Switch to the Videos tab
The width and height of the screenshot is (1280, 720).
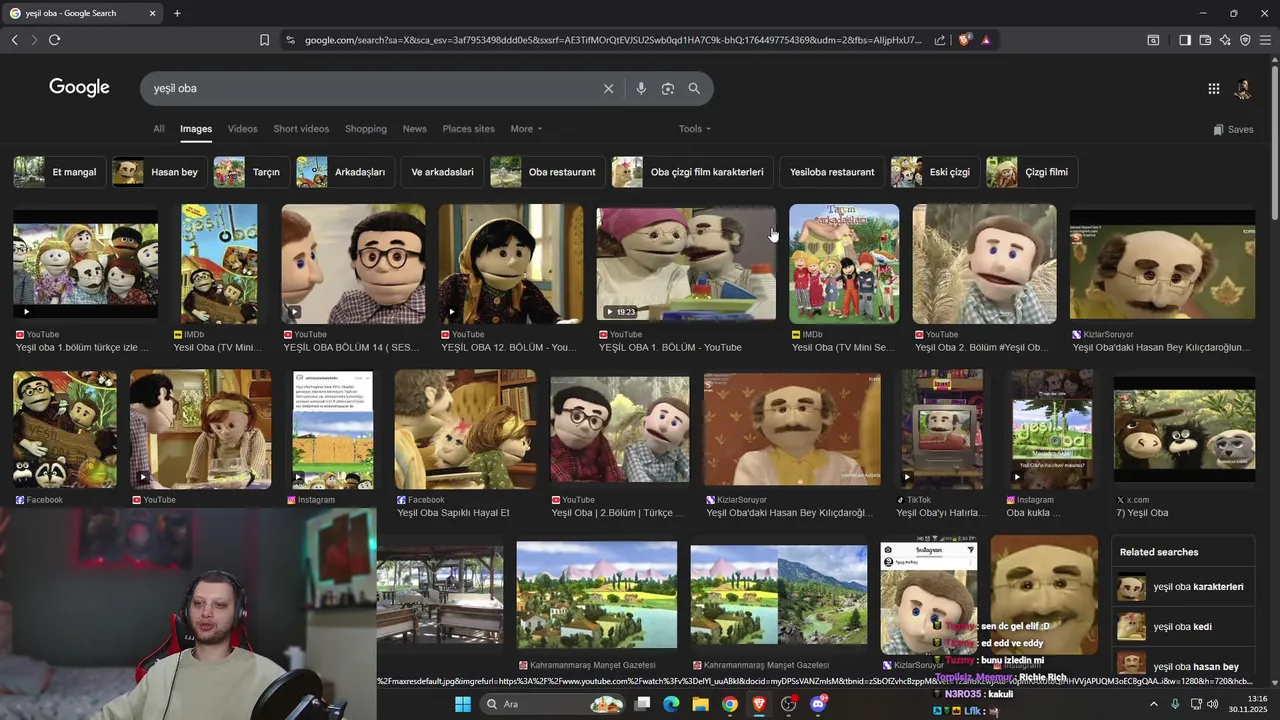pyautogui.click(x=242, y=129)
